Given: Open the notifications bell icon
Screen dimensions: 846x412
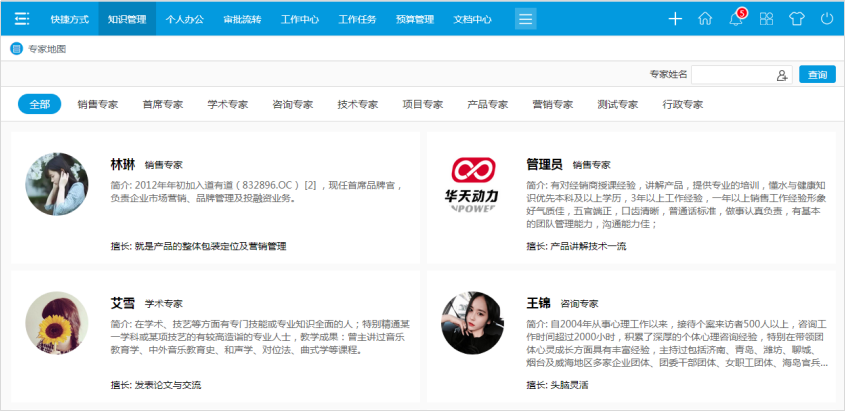Looking at the screenshot, I should tap(735, 19).
